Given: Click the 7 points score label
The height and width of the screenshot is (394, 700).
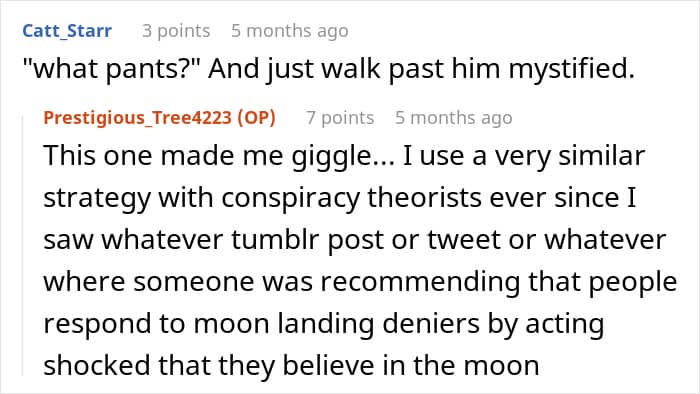Looking at the screenshot, I should 340,118.
